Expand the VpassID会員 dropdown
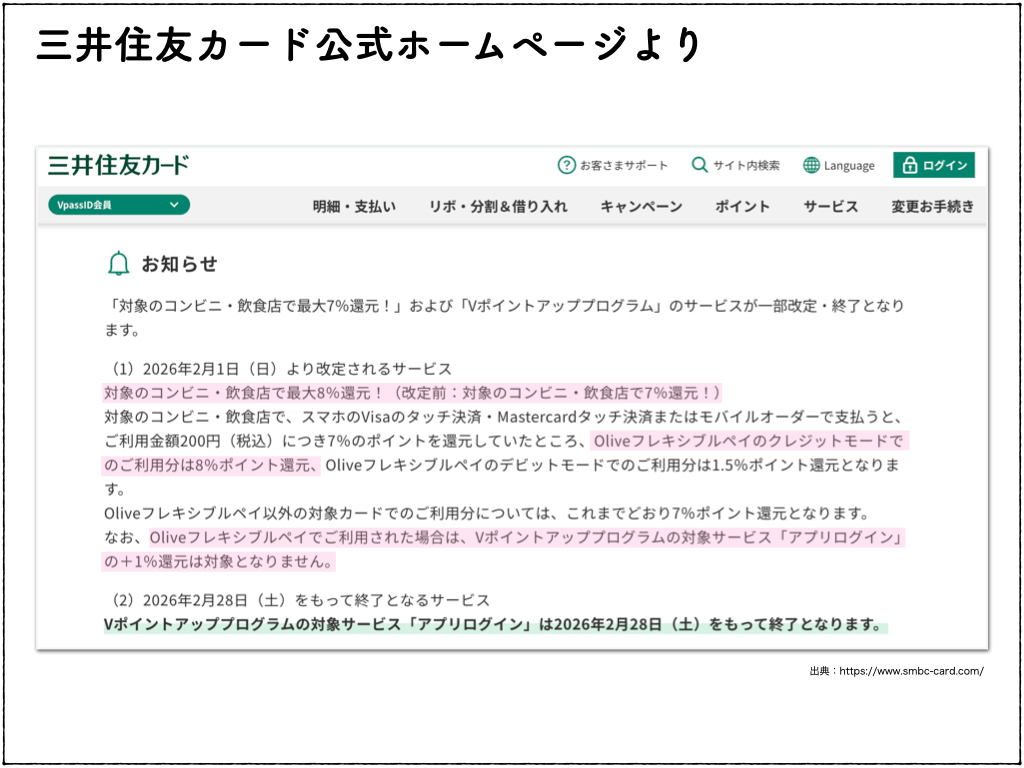 point(119,205)
